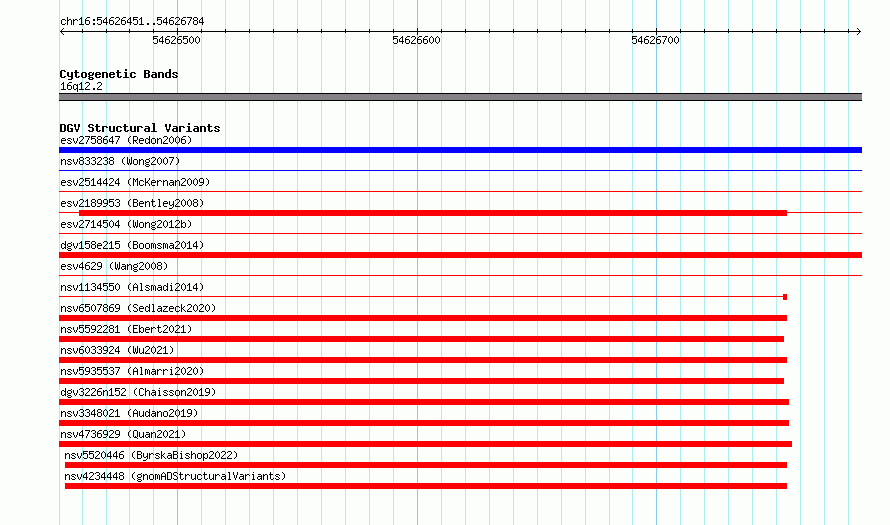Open nsv5592281 (Ebert2021) variant label

(126, 329)
